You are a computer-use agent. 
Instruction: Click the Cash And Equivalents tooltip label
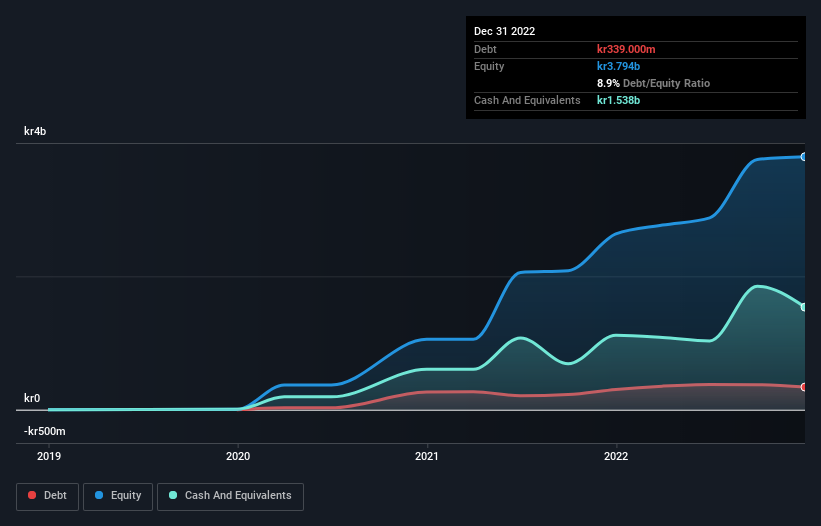(527, 100)
